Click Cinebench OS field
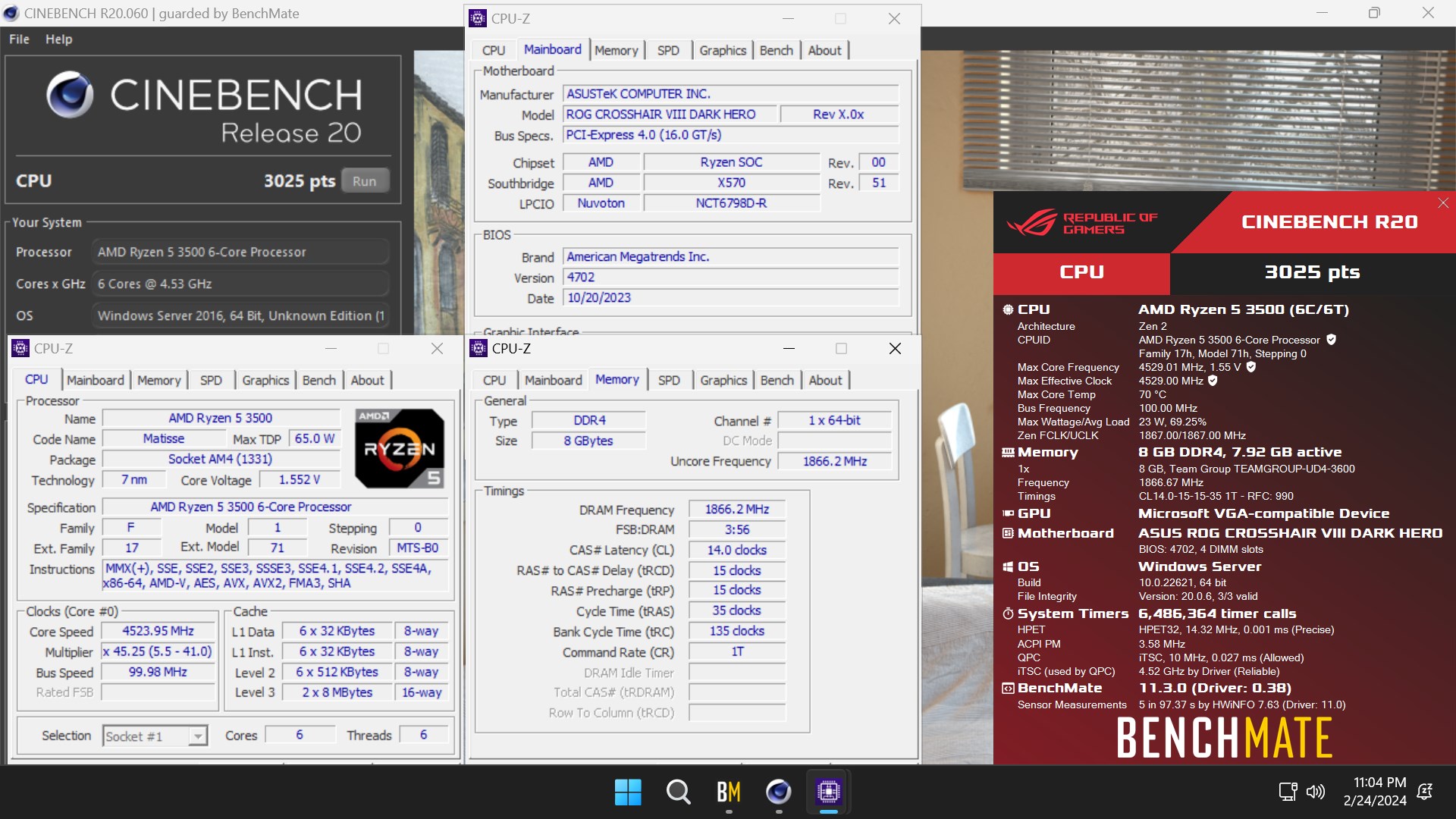 240,315
